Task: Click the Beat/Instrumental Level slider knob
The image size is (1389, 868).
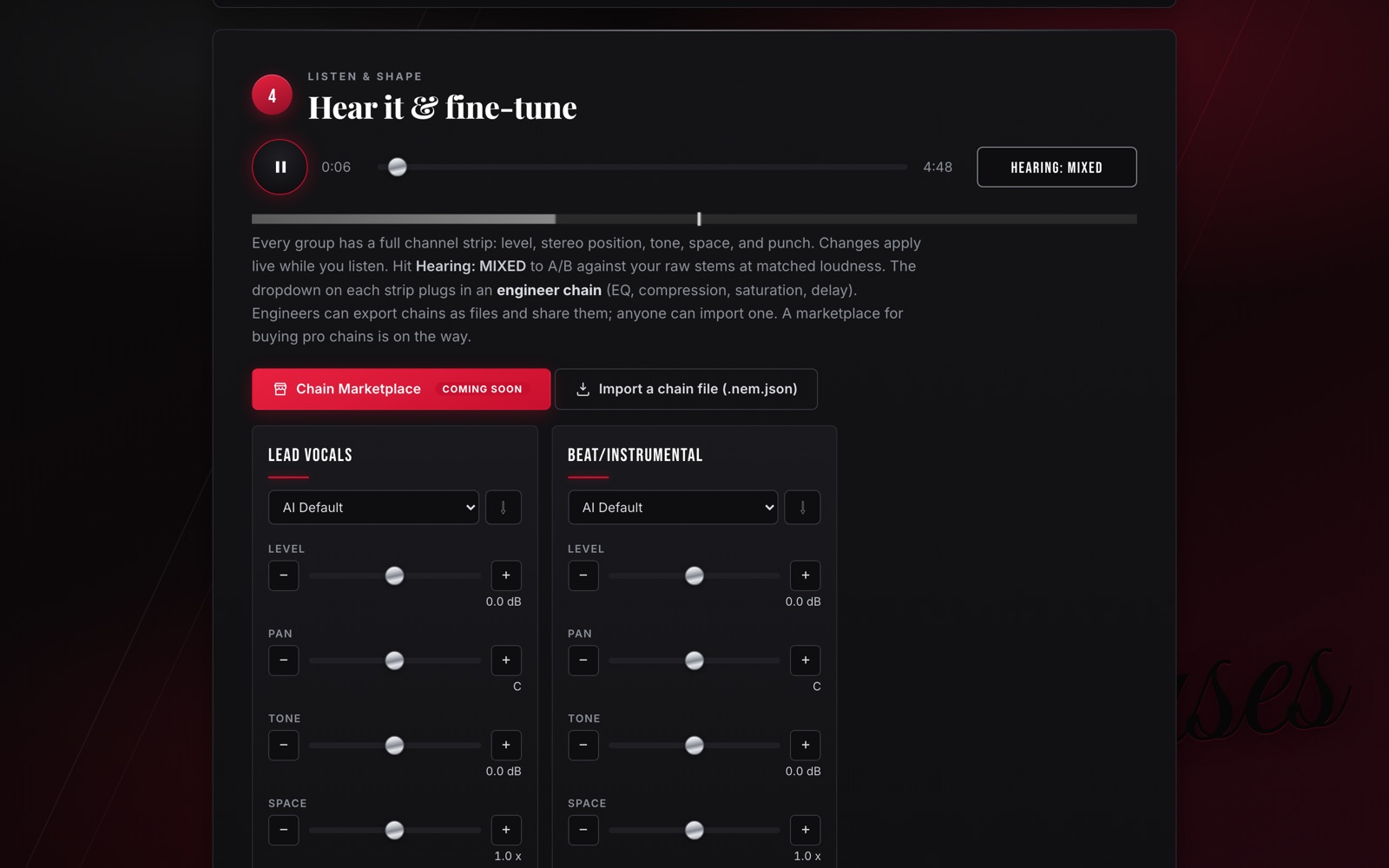Action: pyautogui.click(x=694, y=575)
